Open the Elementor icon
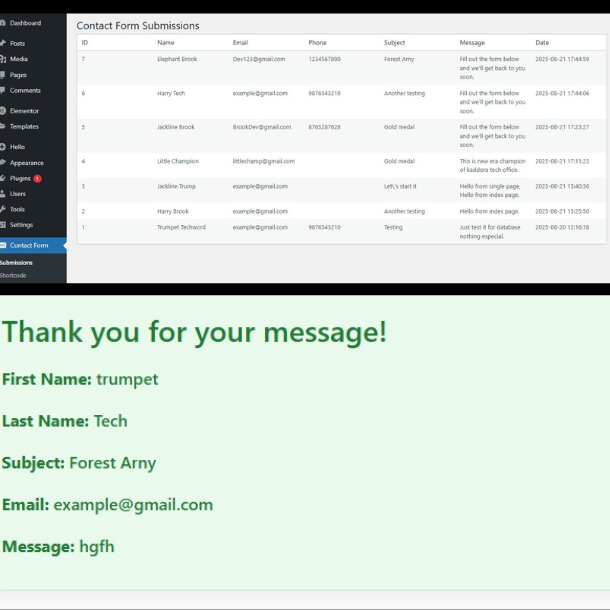This screenshot has height=610, width=610. tap(4, 111)
